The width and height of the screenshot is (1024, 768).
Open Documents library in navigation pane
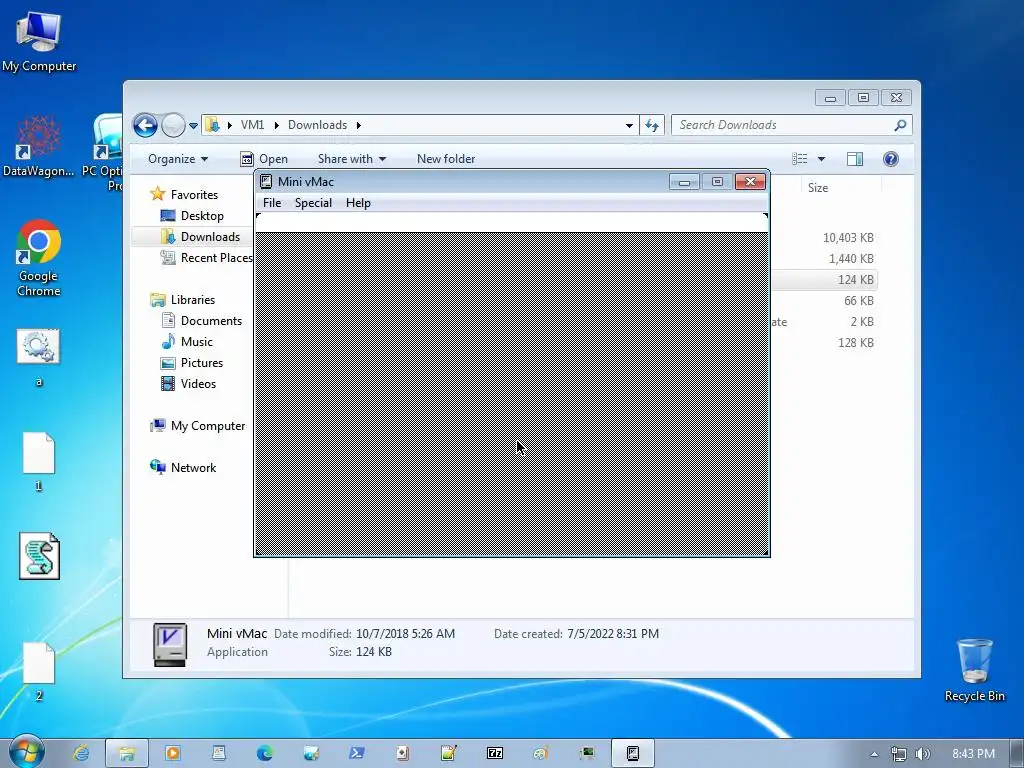click(x=211, y=321)
